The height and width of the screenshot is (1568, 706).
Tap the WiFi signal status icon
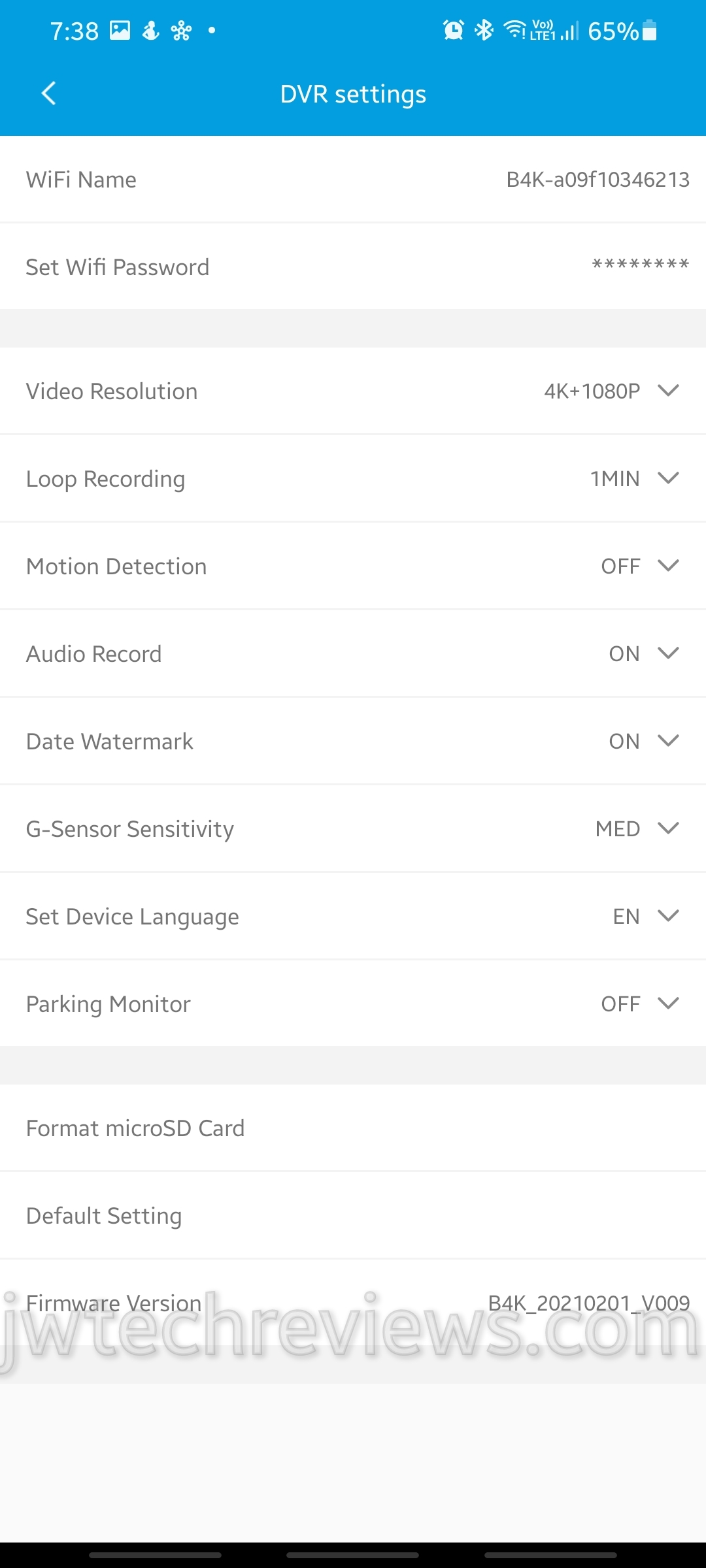pyautogui.click(x=514, y=30)
